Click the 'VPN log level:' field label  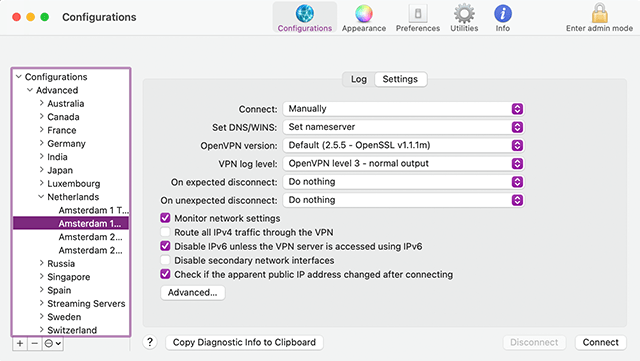248,164
